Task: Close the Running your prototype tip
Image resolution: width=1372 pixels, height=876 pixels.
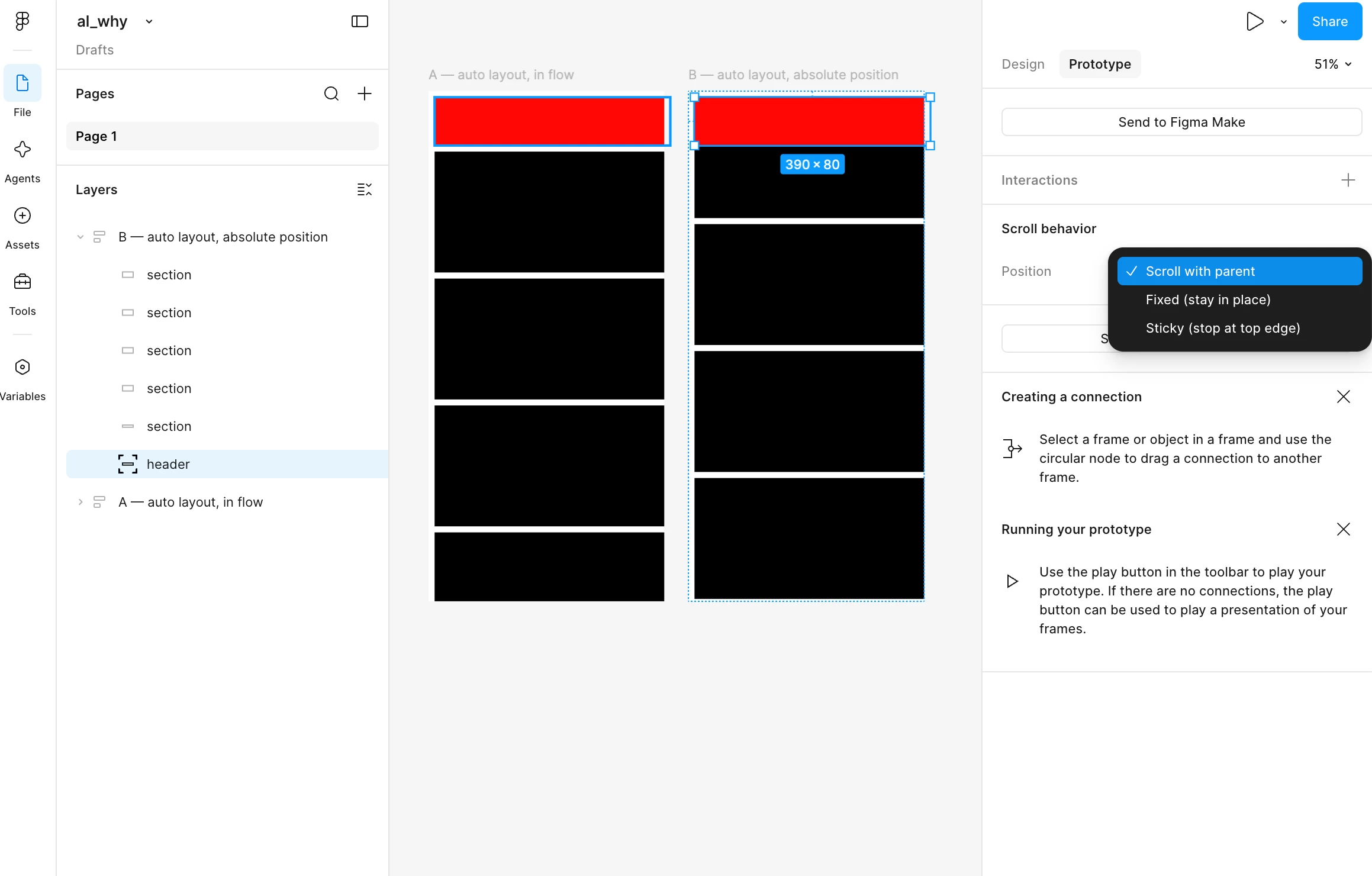Action: click(1344, 529)
